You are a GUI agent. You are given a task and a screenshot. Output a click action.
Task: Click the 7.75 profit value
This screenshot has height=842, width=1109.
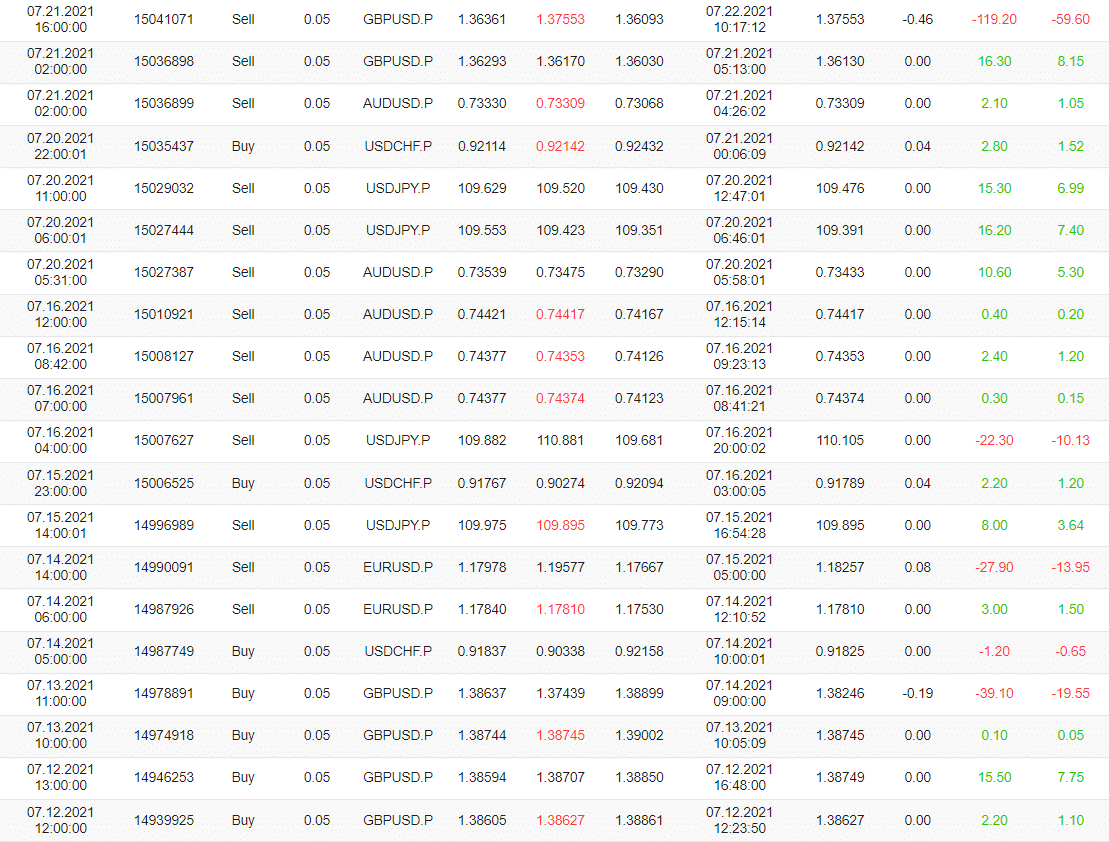click(1070, 777)
